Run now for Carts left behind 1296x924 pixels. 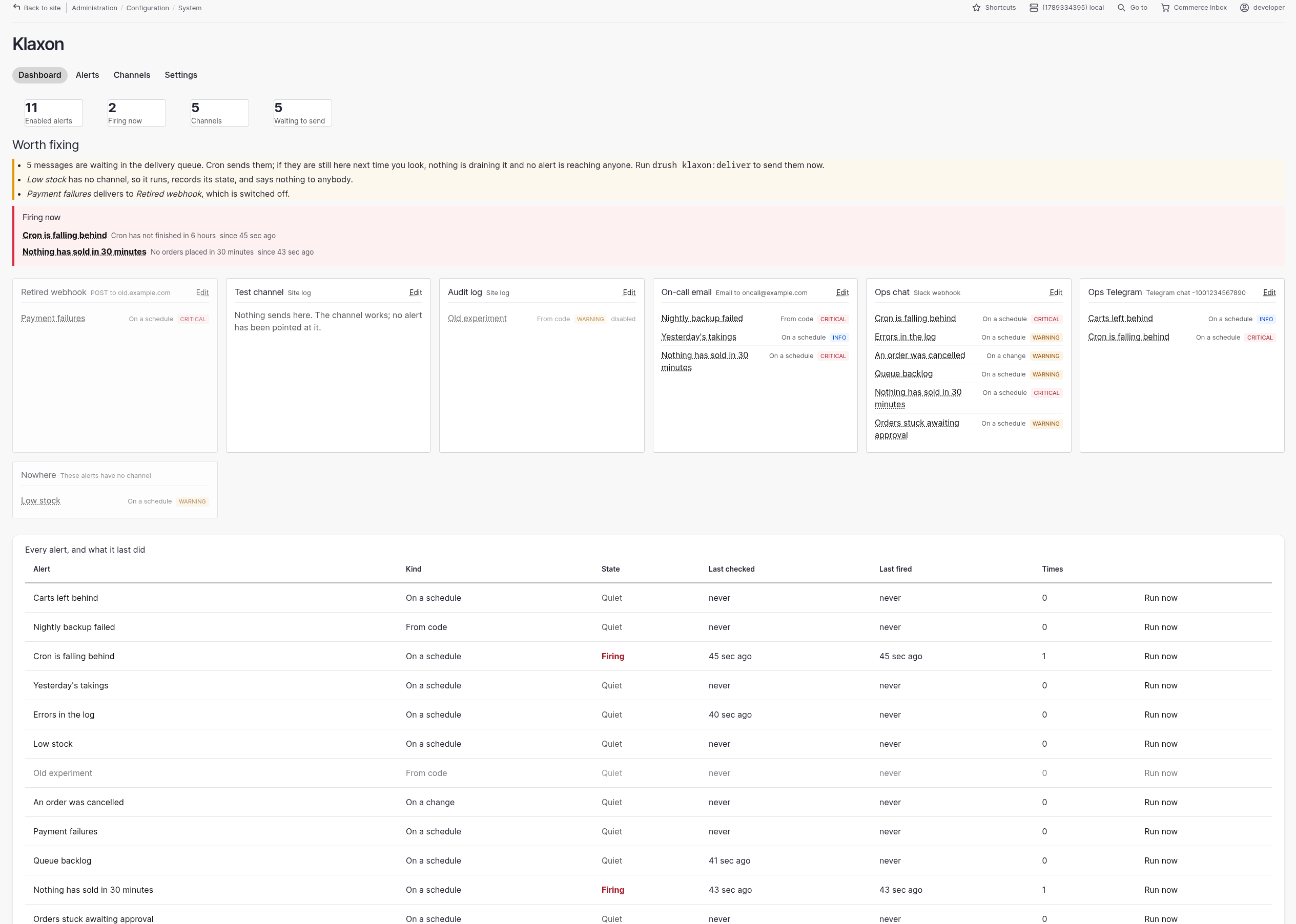tap(1161, 598)
